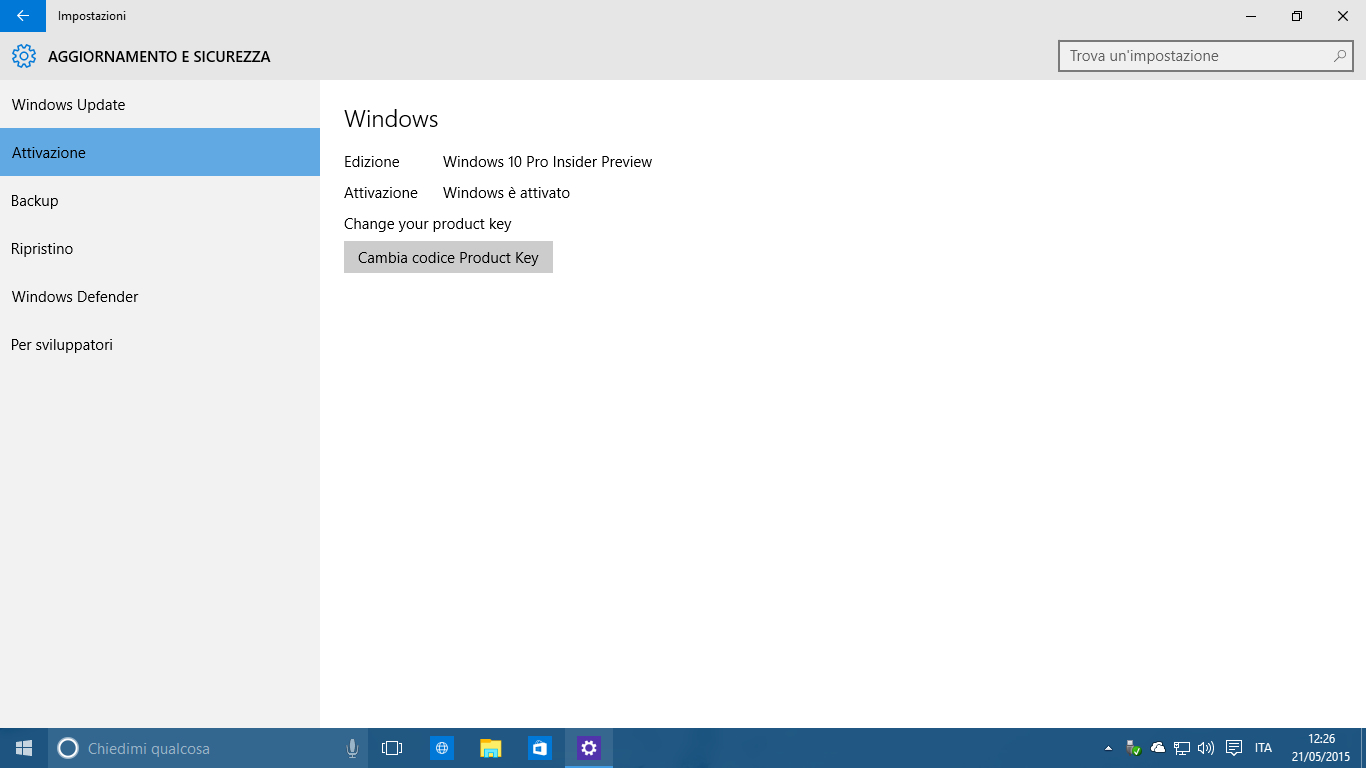
Task: Focus the Trova un'impostazione search field
Action: click(1206, 56)
